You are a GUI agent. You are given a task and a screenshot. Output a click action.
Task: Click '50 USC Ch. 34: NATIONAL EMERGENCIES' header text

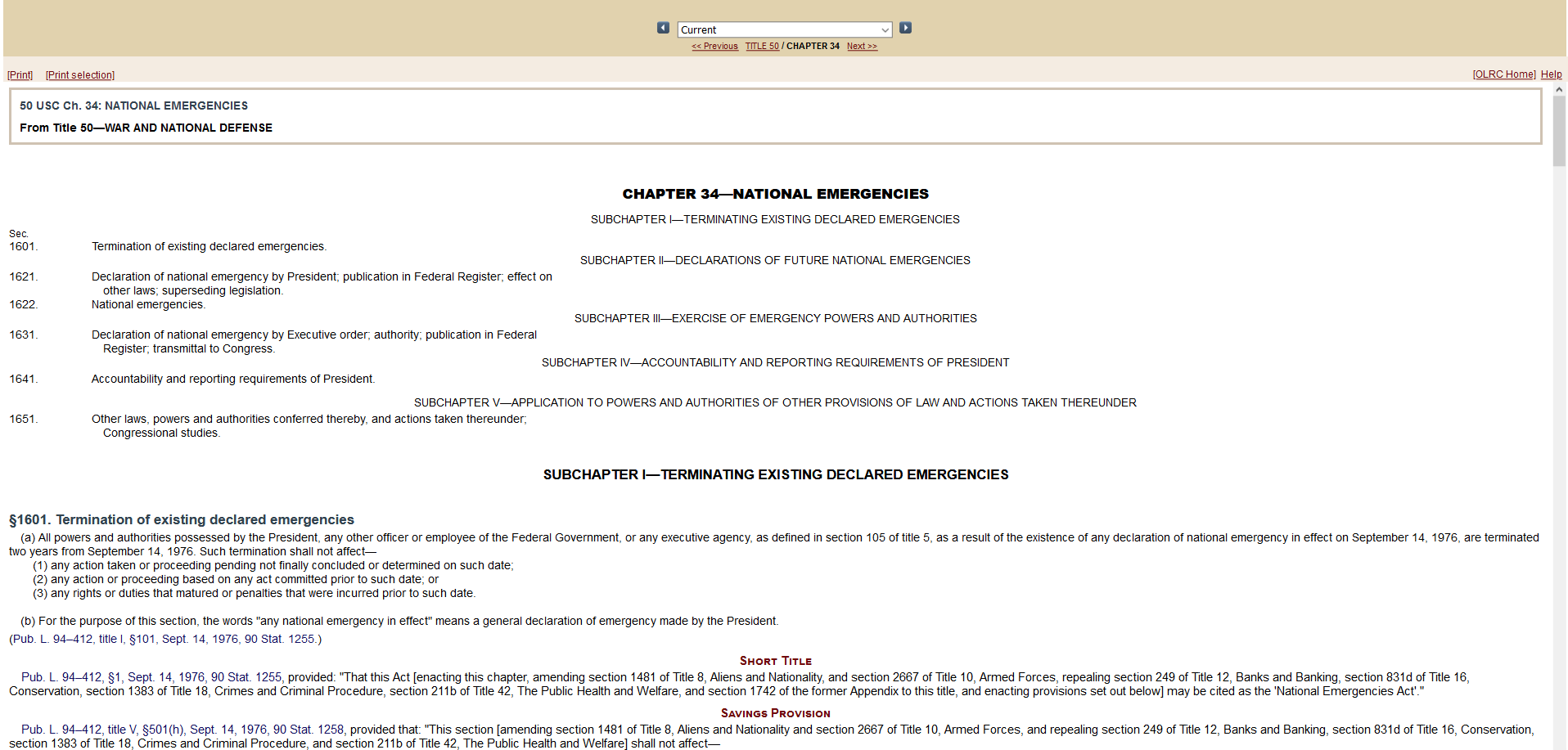tap(133, 106)
